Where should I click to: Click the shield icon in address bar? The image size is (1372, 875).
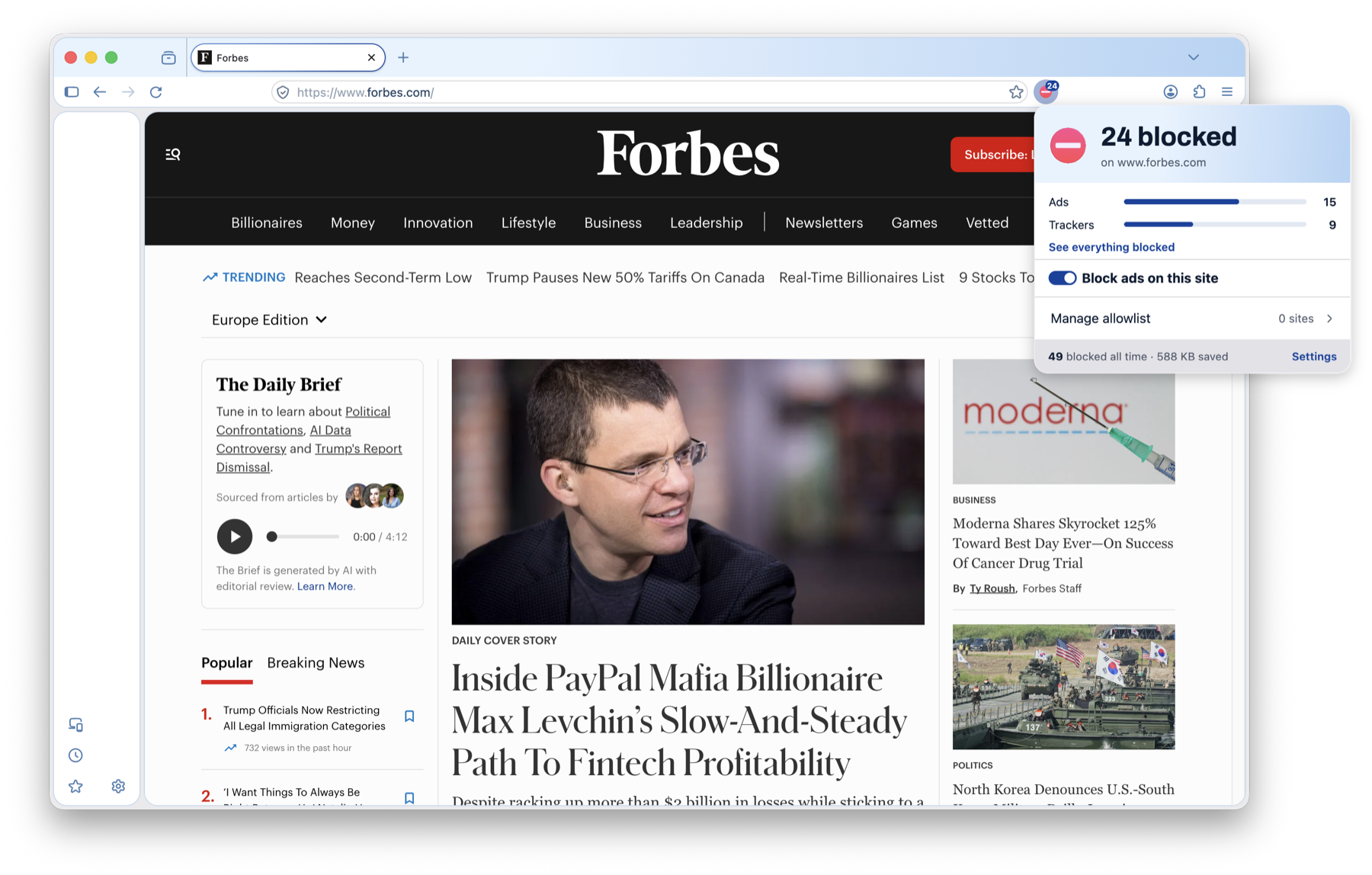(283, 92)
